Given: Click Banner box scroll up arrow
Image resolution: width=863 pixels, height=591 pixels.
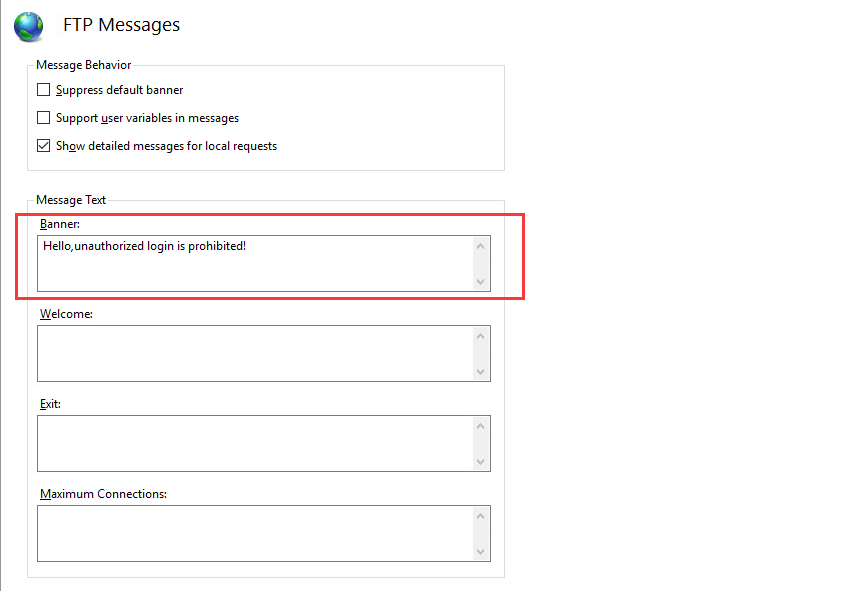Looking at the screenshot, I should 480,246.
